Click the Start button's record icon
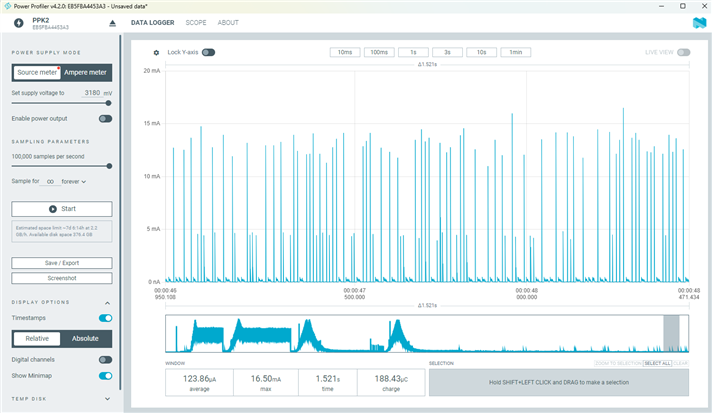The height and width of the screenshot is (413, 712). [54, 208]
